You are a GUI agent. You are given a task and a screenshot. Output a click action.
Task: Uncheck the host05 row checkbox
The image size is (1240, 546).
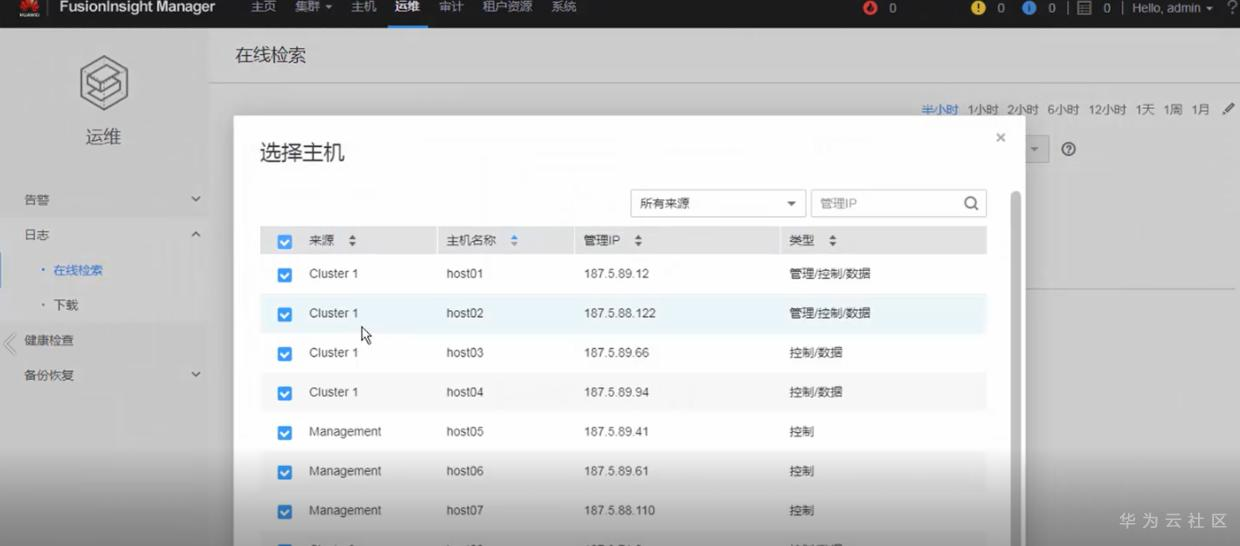coord(285,433)
